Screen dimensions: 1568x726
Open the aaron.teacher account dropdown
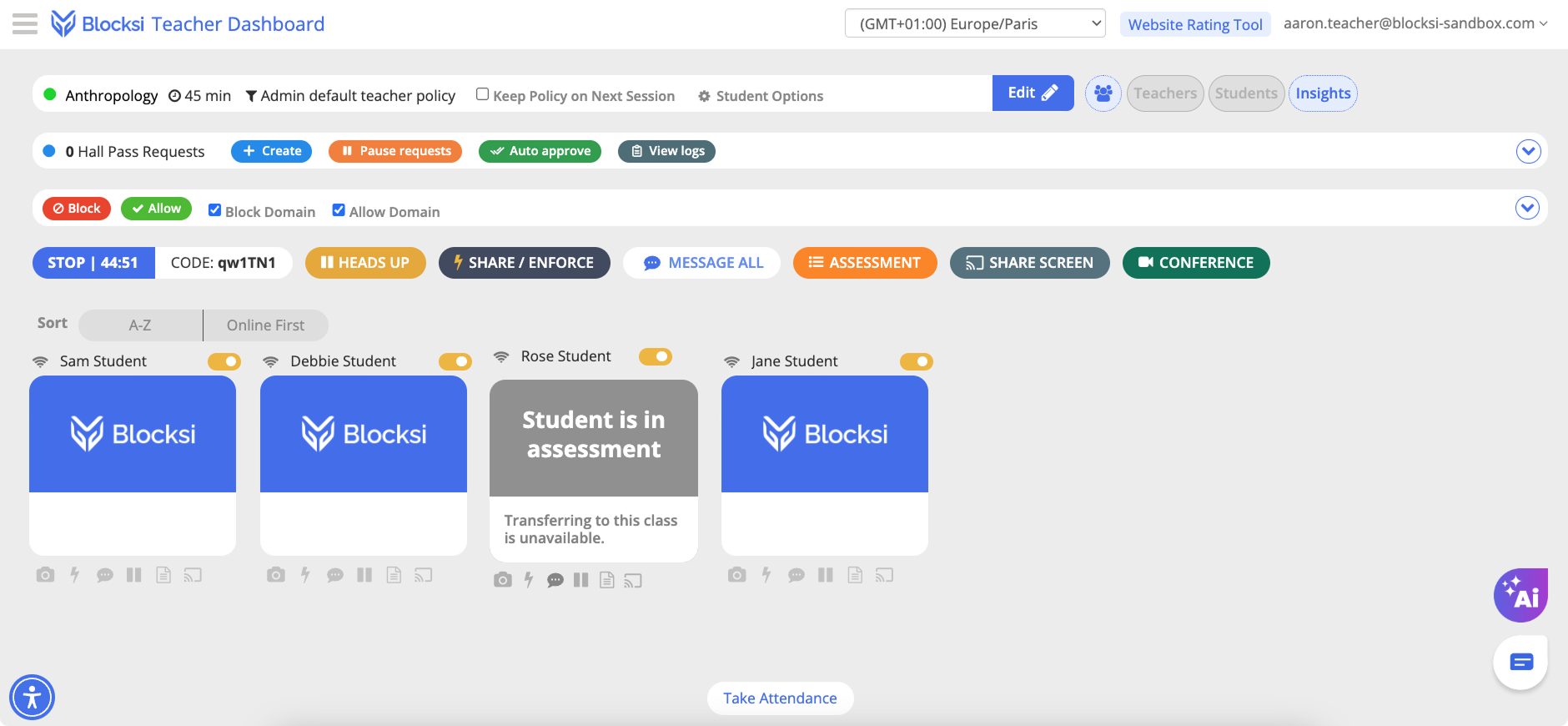click(1415, 23)
